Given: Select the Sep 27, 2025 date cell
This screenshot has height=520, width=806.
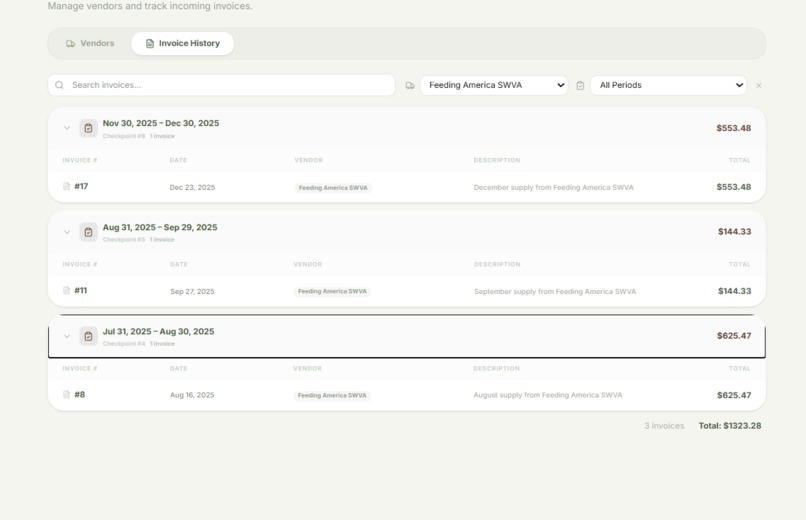Looking at the screenshot, I should tap(192, 291).
